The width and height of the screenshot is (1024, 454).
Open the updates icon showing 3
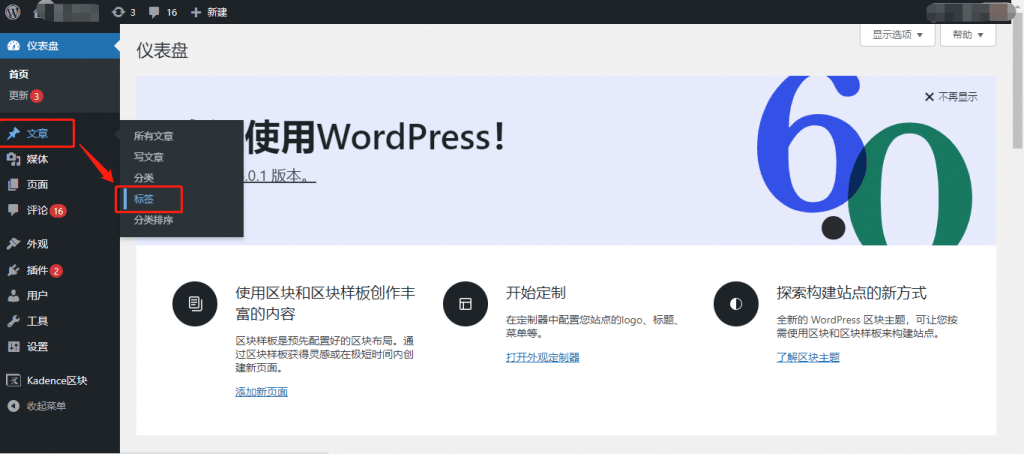pos(118,12)
